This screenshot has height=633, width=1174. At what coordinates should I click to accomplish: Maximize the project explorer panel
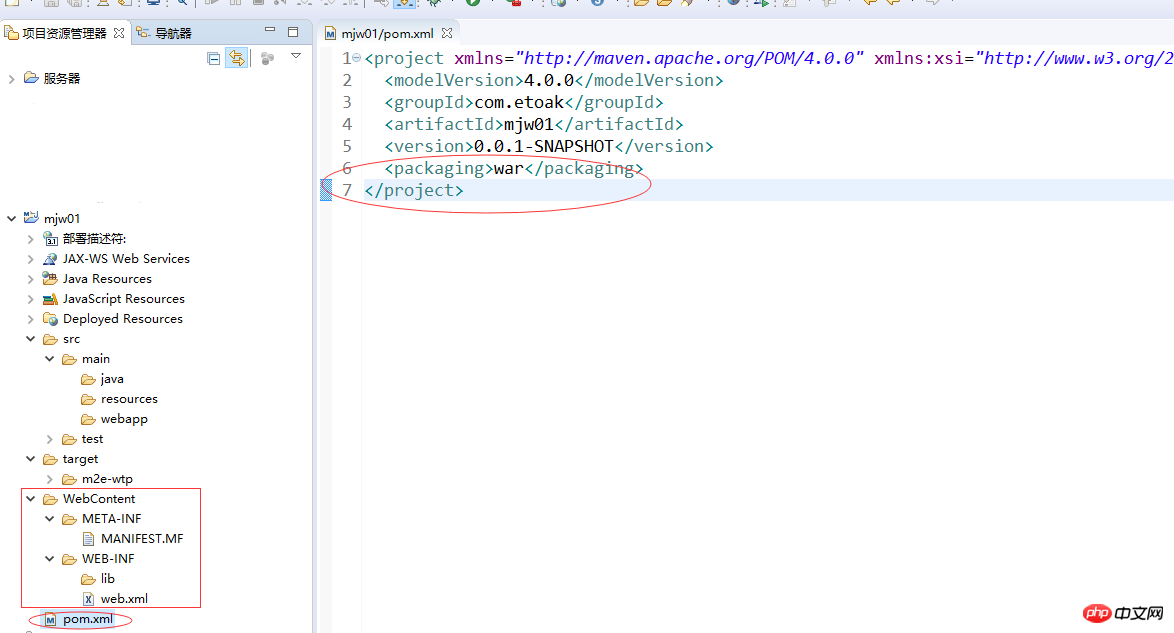click(x=293, y=32)
